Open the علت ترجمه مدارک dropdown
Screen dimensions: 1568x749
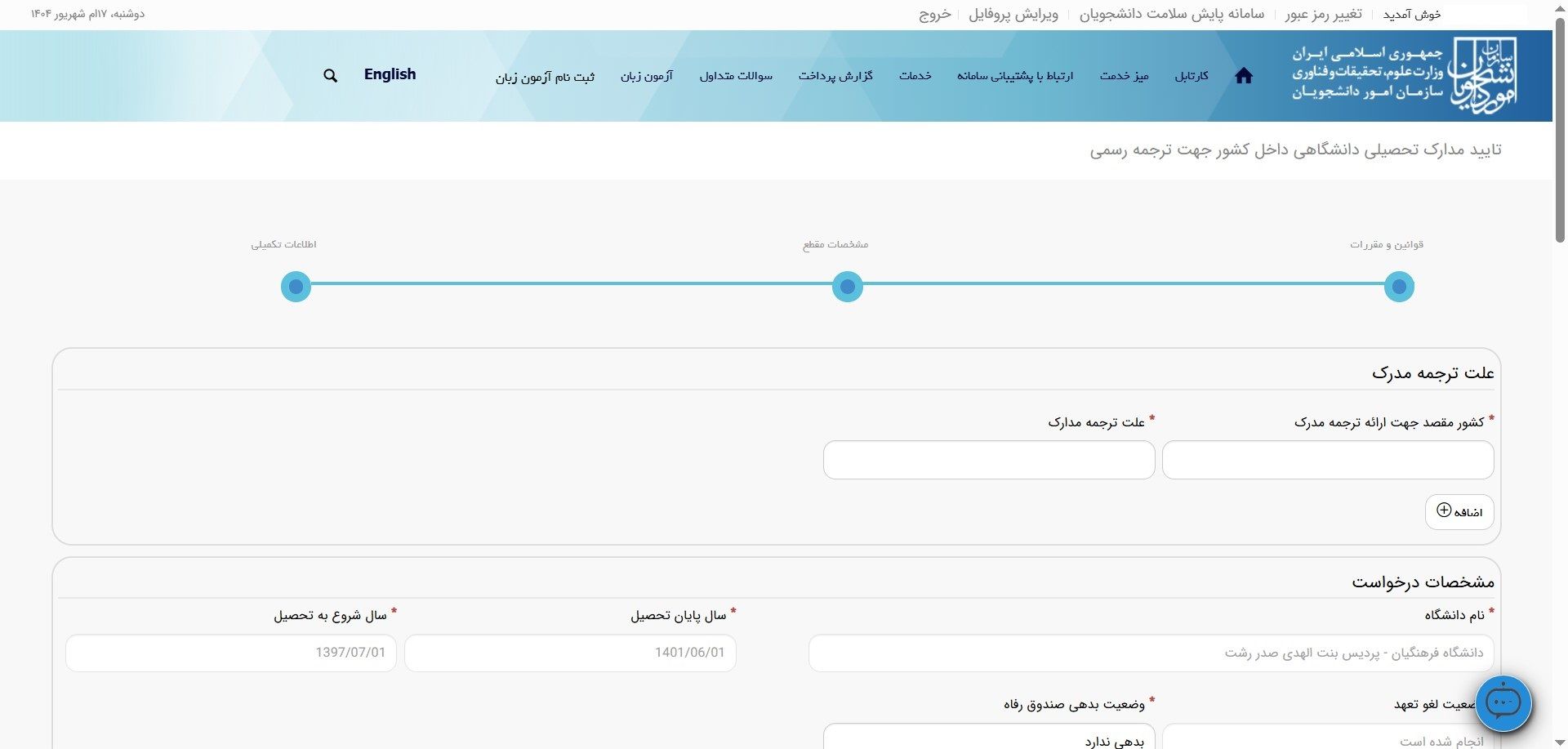pyautogui.click(x=988, y=460)
